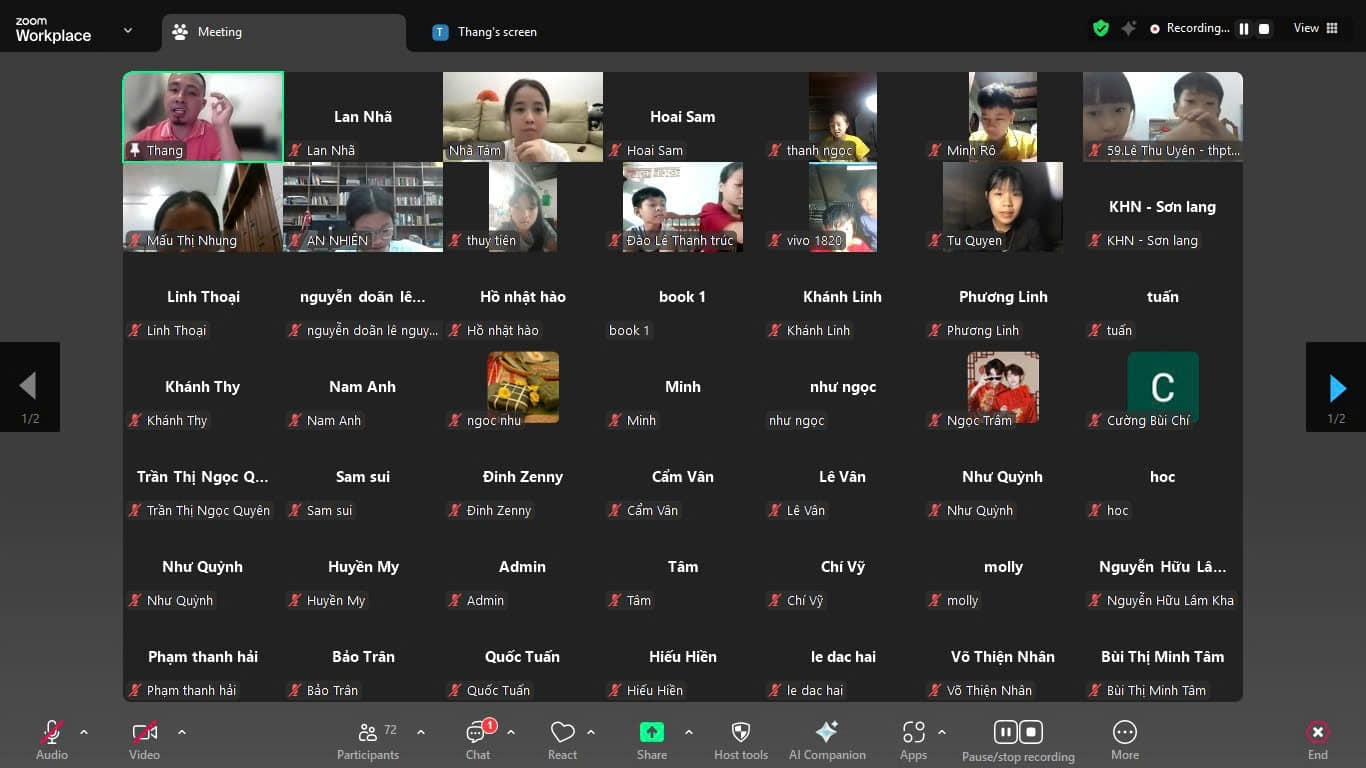Pause the recording in the bottom toolbar

(x=1005, y=732)
